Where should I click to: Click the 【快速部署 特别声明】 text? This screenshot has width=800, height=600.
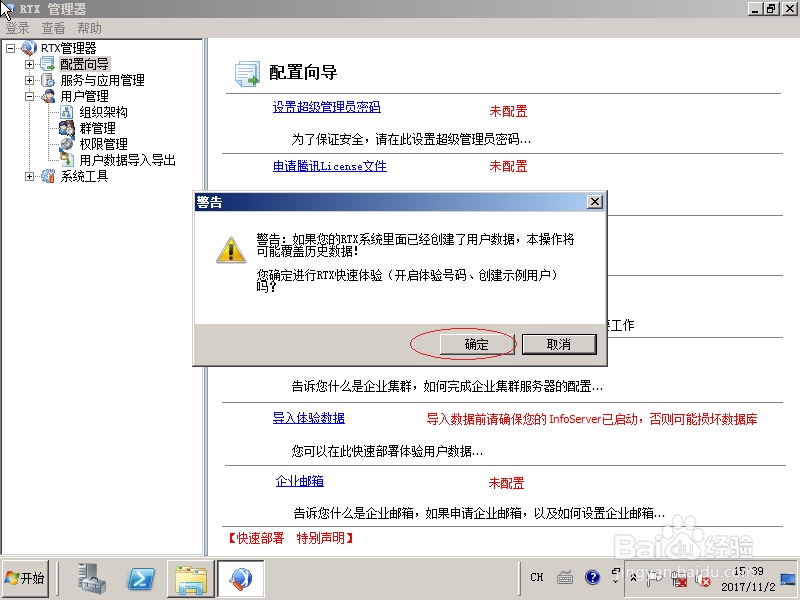point(290,538)
